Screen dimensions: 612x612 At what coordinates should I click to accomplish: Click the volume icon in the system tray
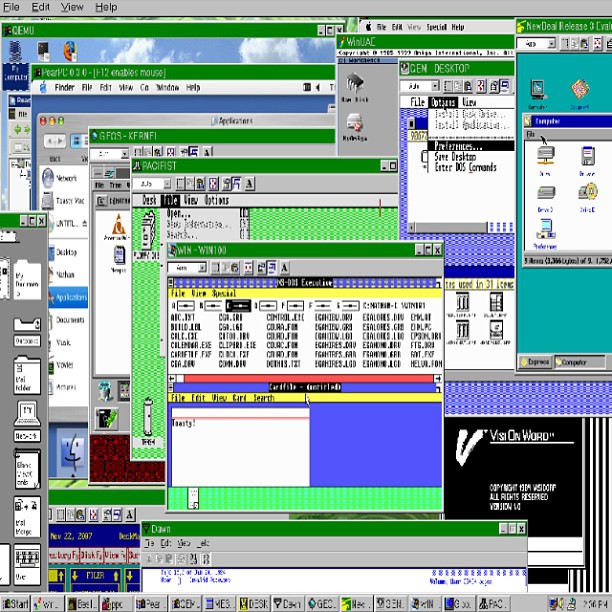(x=560, y=604)
